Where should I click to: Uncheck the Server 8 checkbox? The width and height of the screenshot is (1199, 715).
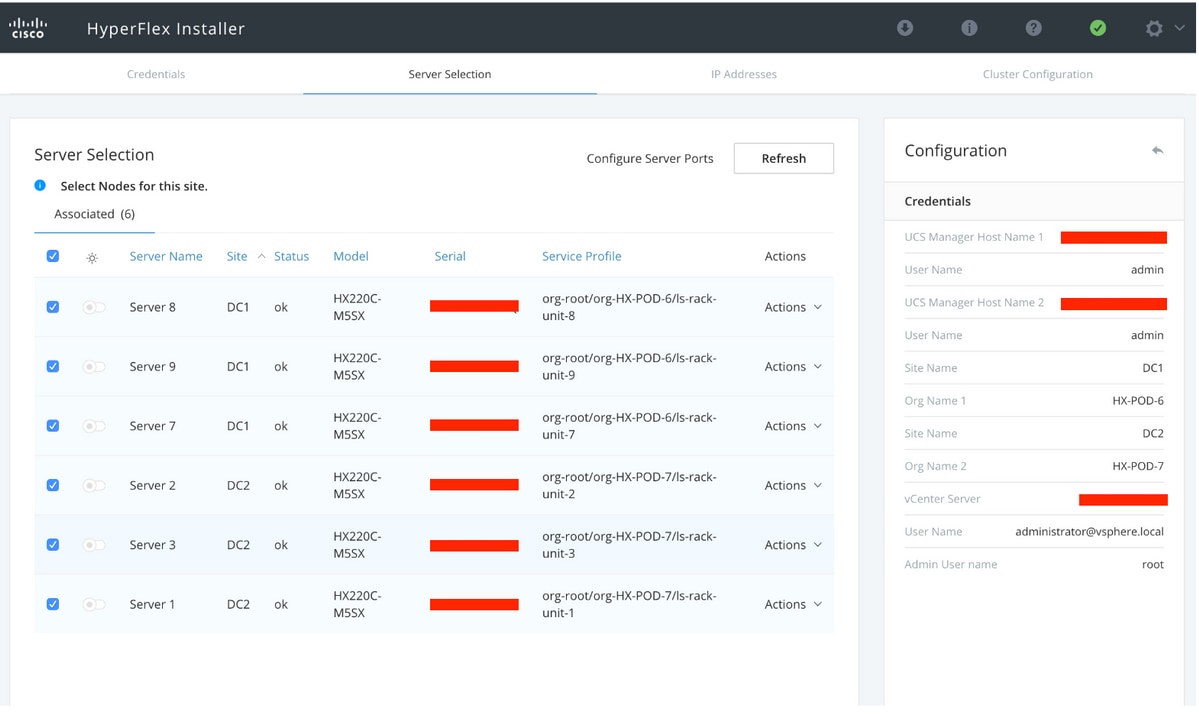(x=53, y=307)
